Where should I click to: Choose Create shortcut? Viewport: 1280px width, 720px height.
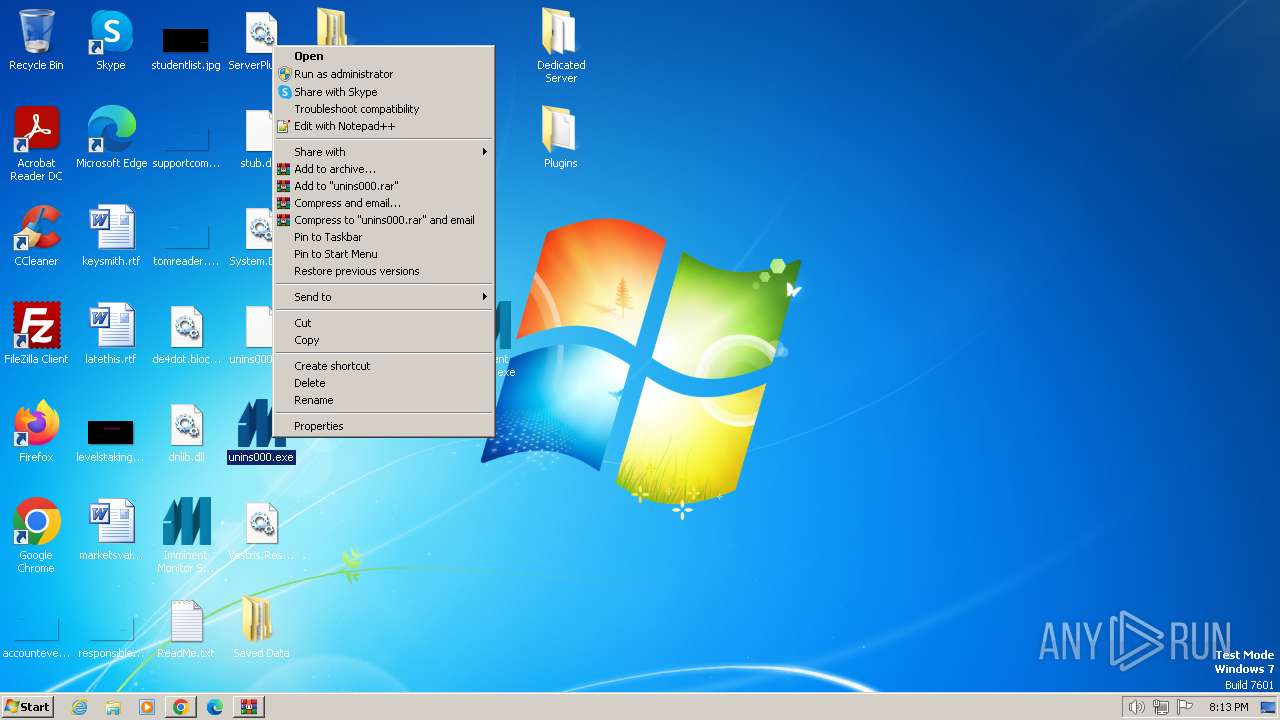384,366
